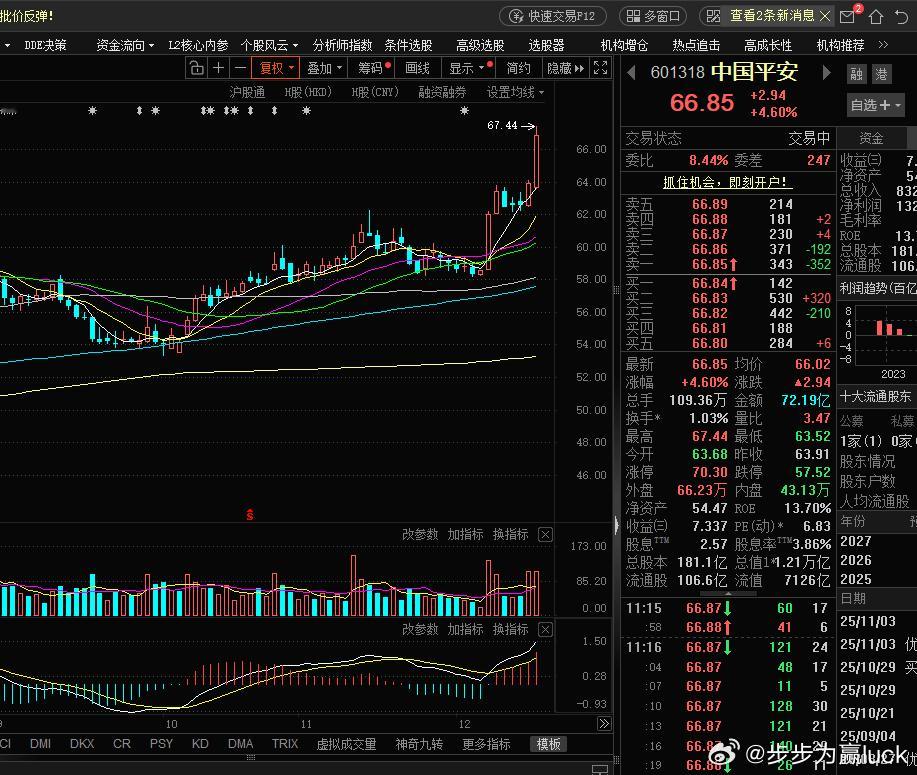Viewport: 917px width, 775px height.
Task: Enter full screen chart mode
Action: 601,68
